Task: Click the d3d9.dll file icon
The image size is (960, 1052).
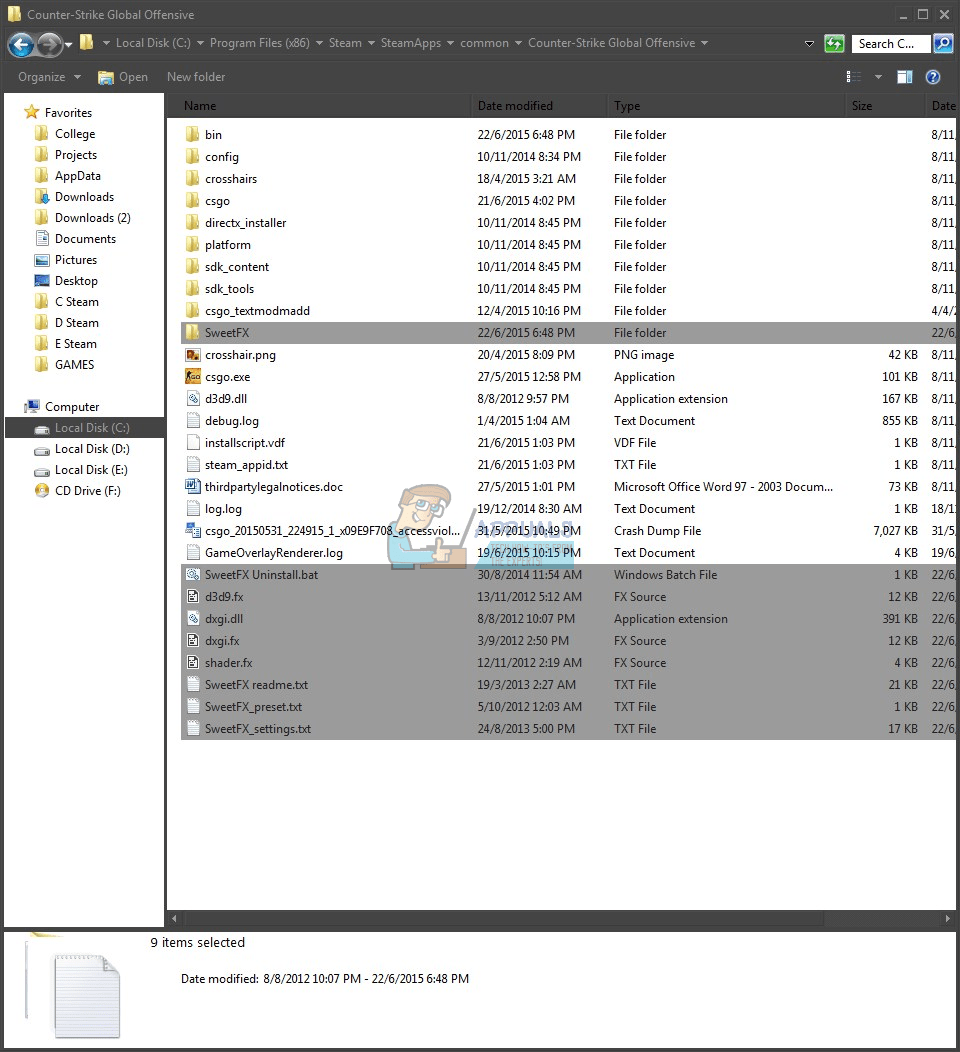Action: coord(193,399)
